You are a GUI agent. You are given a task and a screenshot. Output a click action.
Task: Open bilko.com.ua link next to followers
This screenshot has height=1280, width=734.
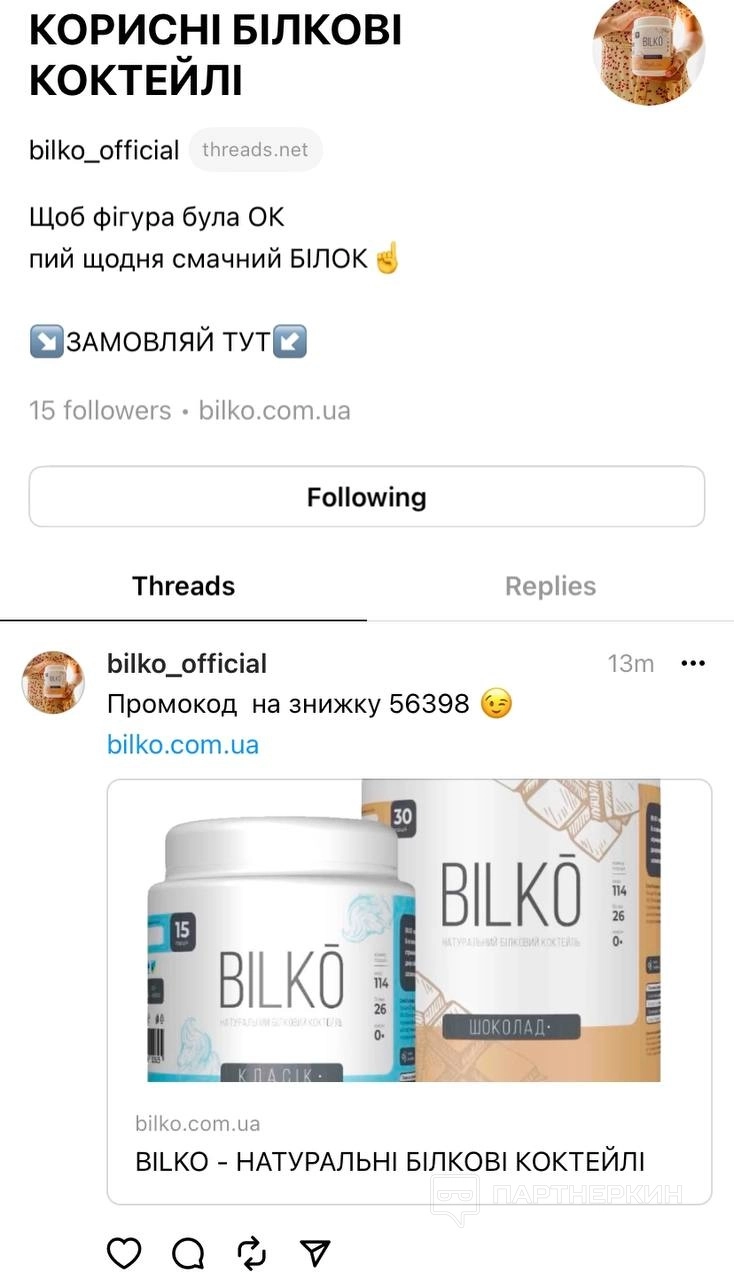(275, 410)
